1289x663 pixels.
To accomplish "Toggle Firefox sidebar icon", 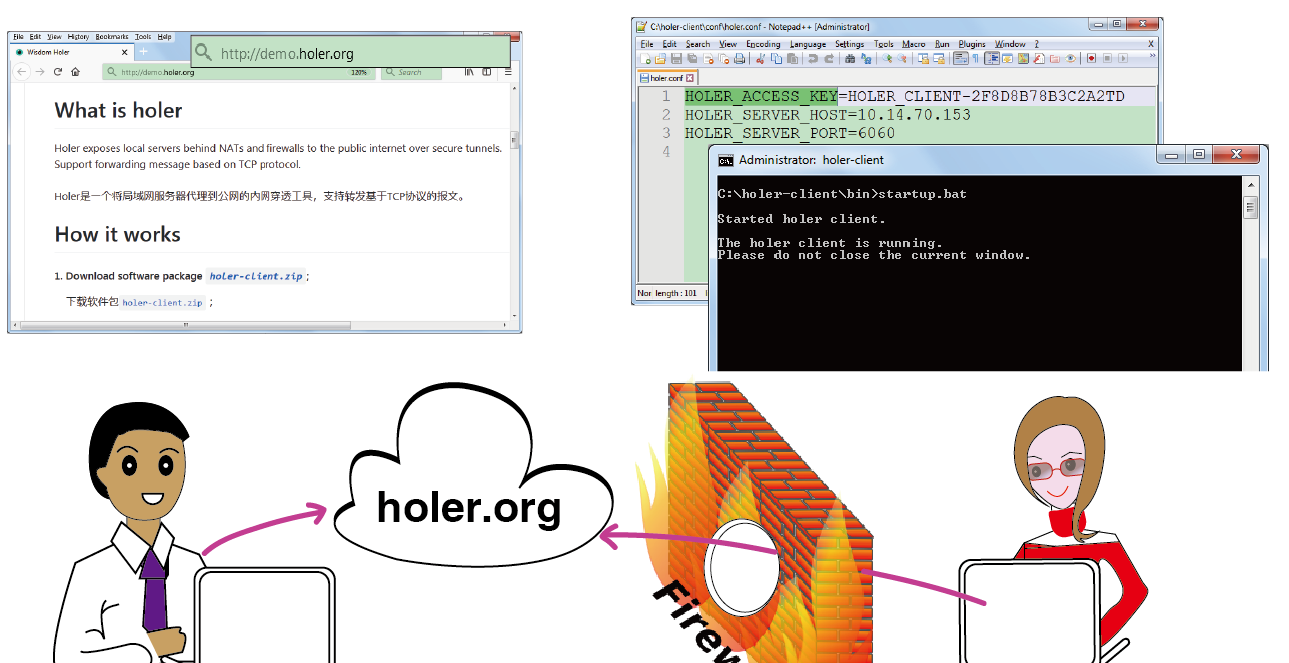I will pyautogui.click(x=487, y=72).
